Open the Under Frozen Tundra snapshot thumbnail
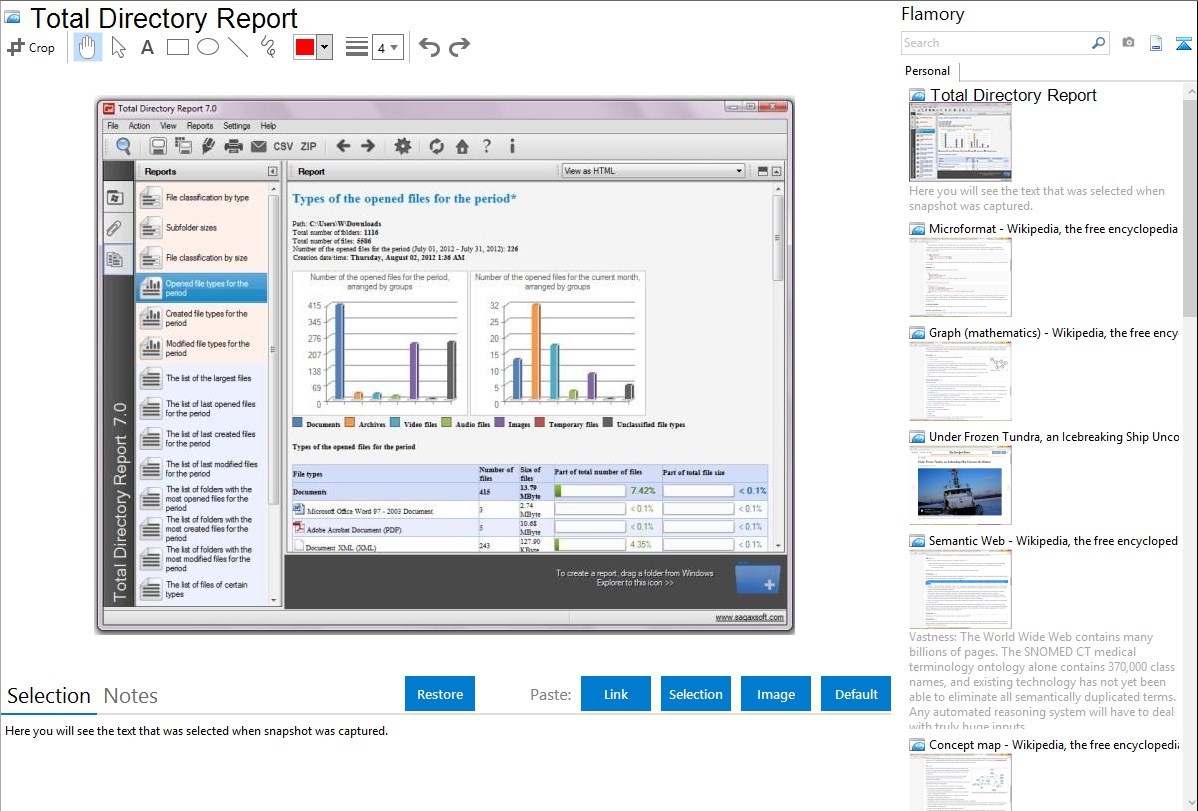The width and height of the screenshot is (1198, 811). [x=960, y=485]
